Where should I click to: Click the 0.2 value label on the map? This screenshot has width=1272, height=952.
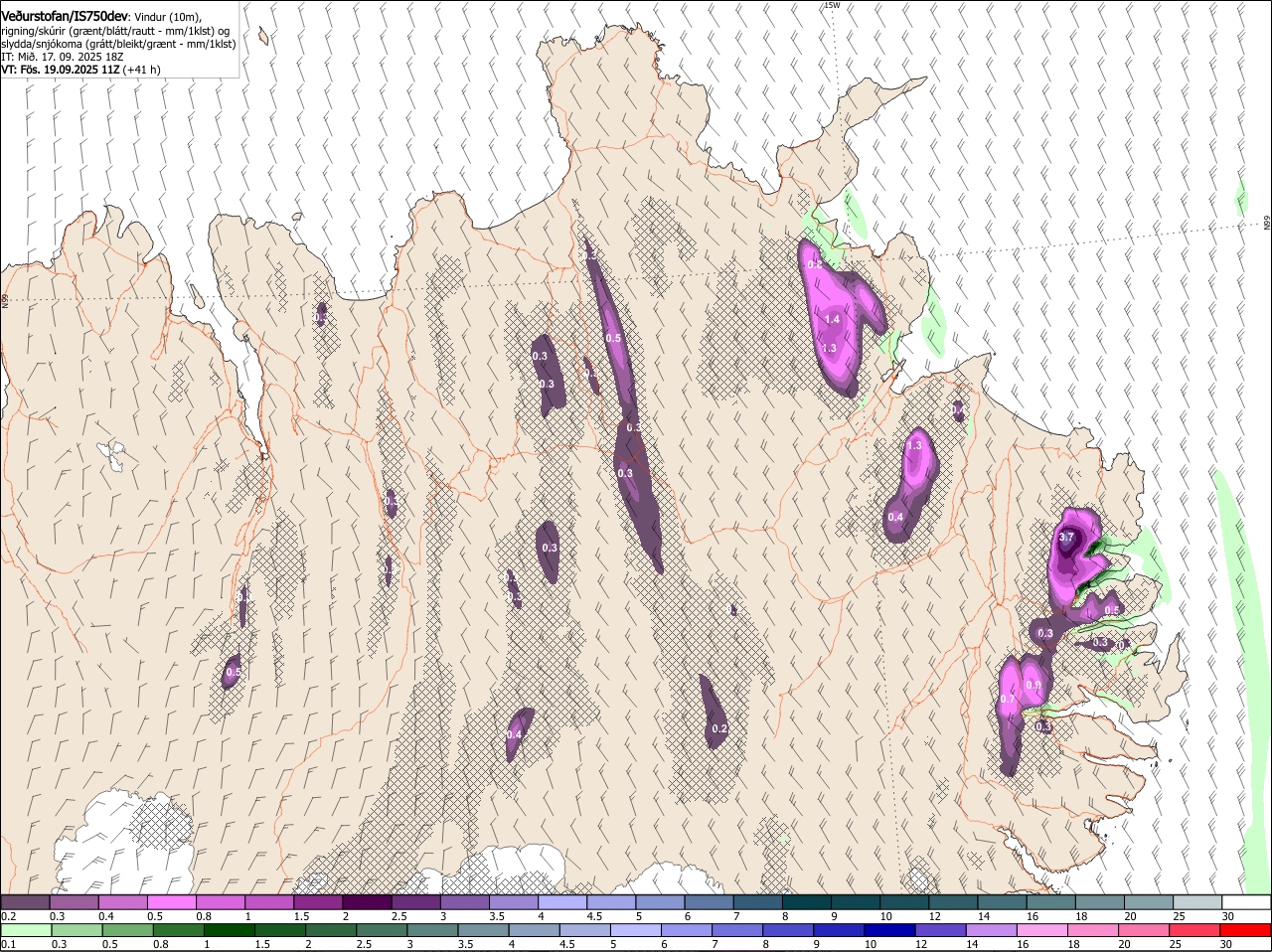pyautogui.click(x=719, y=729)
